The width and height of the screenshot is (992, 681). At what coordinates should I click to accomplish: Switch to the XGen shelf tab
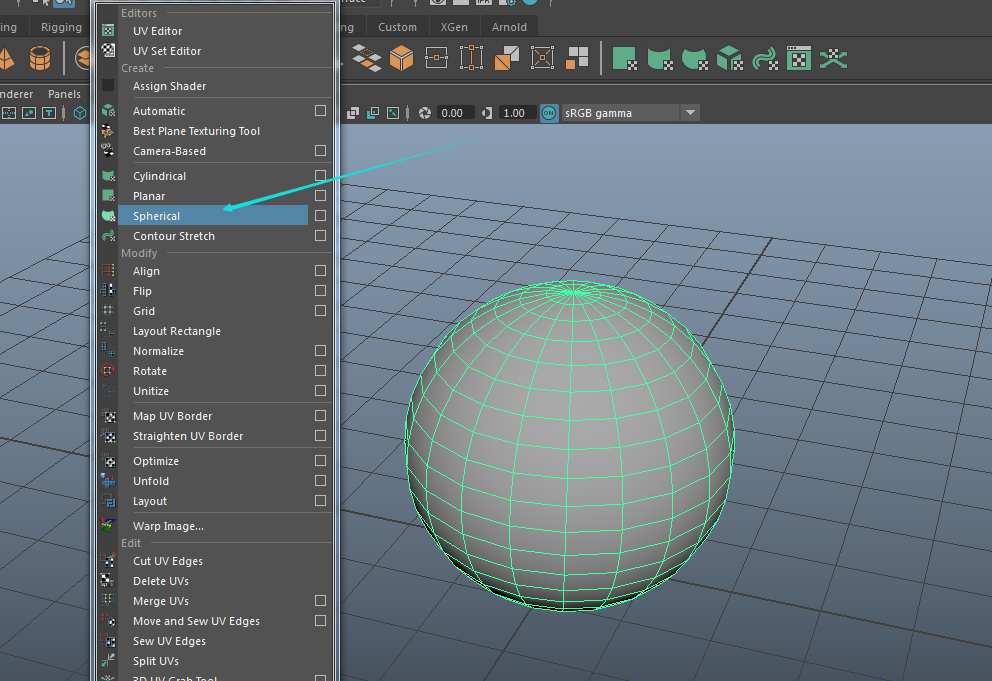pyautogui.click(x=453, y=27)
